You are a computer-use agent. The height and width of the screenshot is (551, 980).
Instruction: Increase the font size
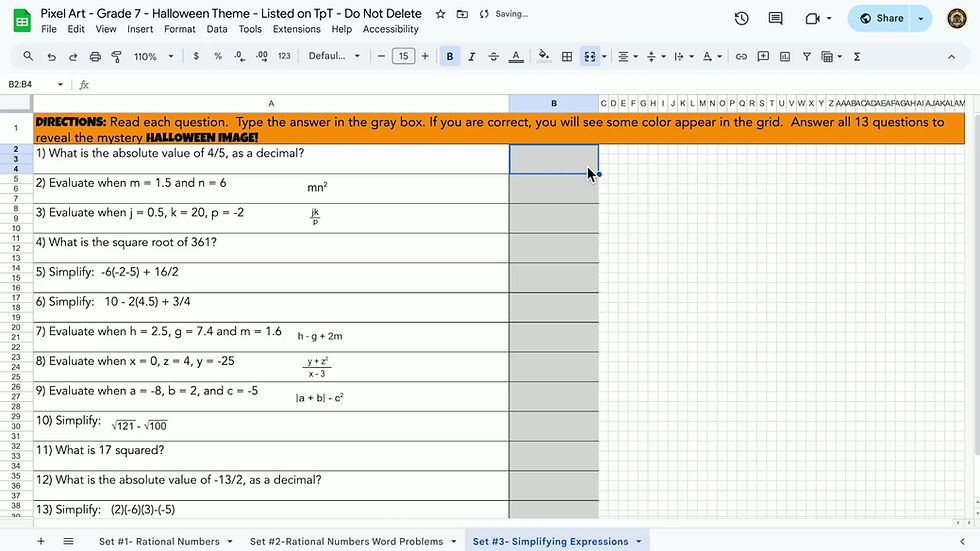tap(425, 56)
